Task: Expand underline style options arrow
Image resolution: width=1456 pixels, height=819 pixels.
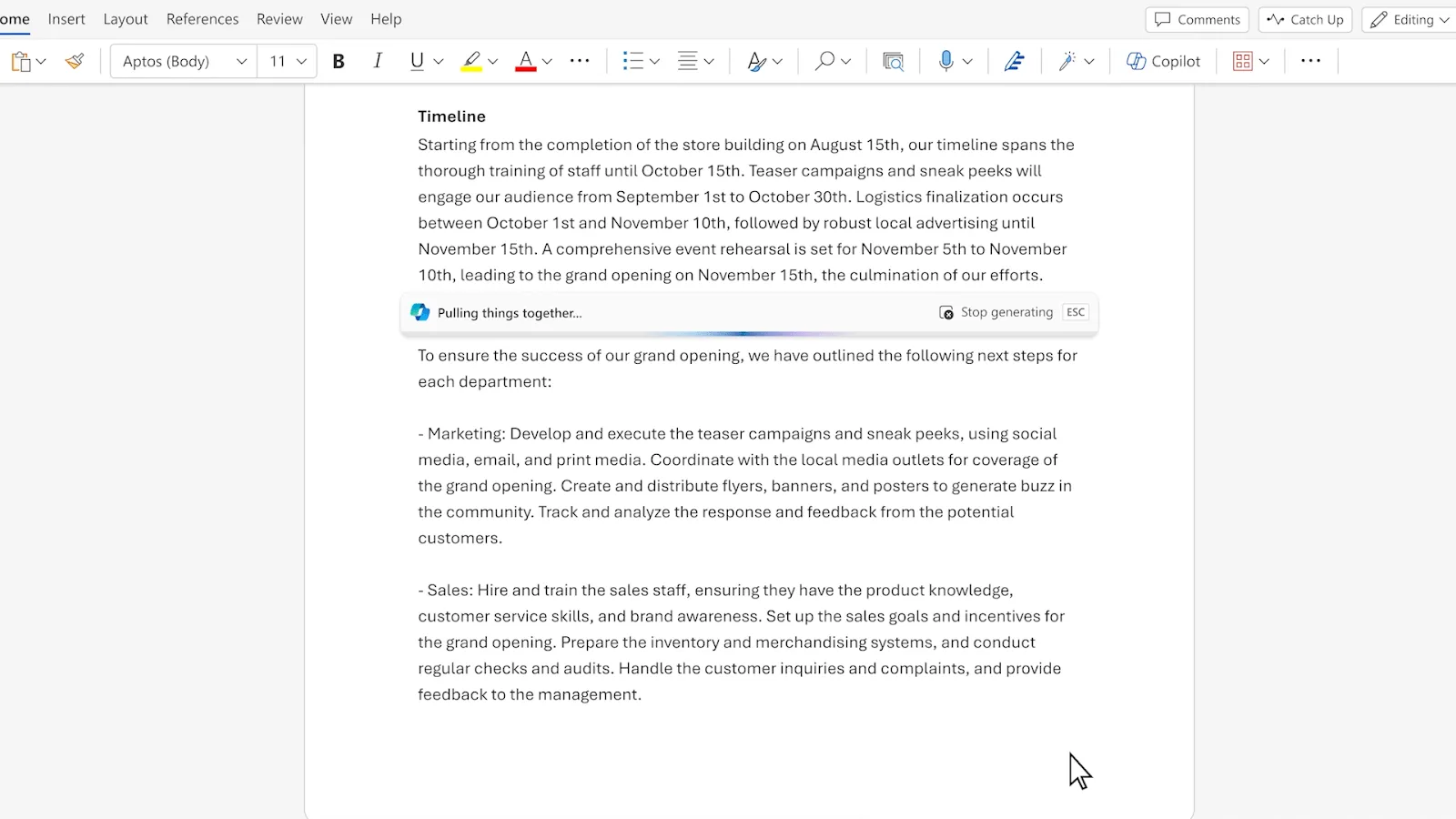Action: tap(439, 61)
